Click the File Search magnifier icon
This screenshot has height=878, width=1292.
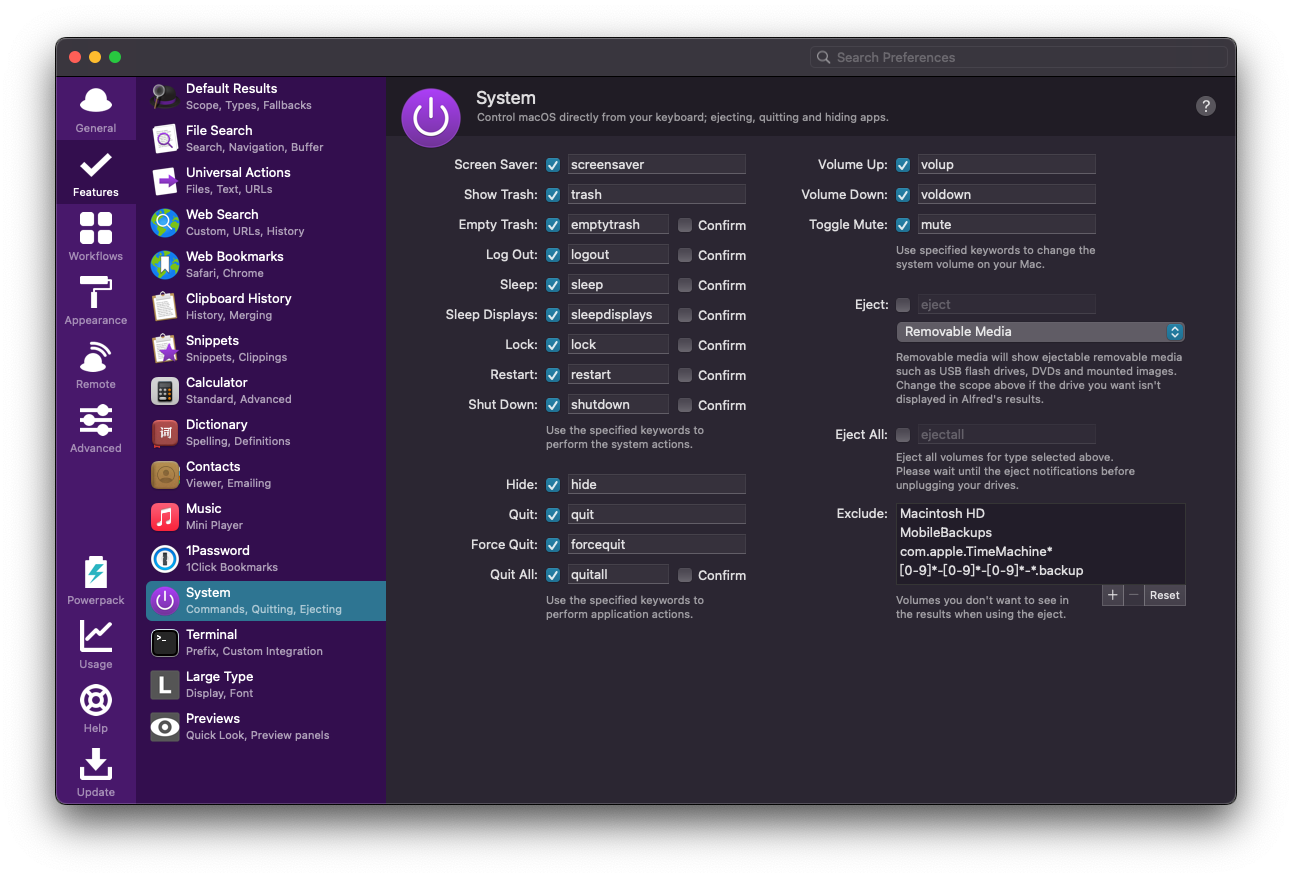pyautogui.click(x=165, y=139)
